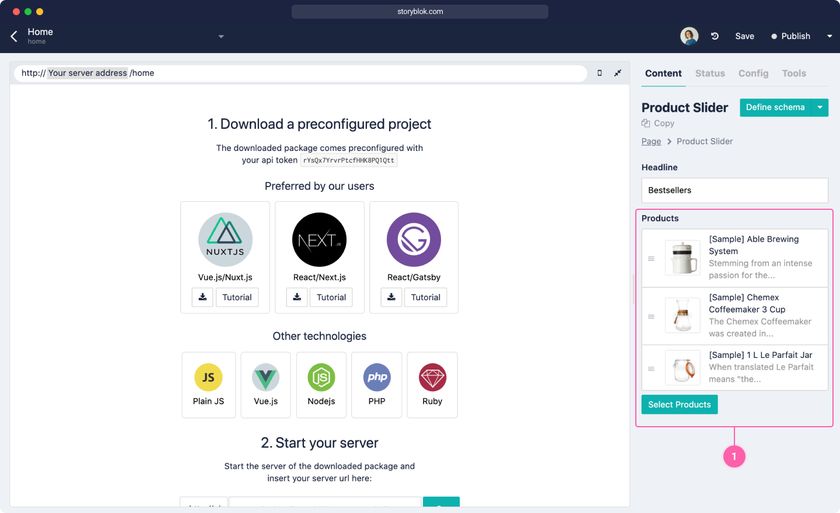Click the '[Sample] Chemex Coffeemaker 3 Cup' title
Screen dimensions: 840x513
tap(747, 303)
